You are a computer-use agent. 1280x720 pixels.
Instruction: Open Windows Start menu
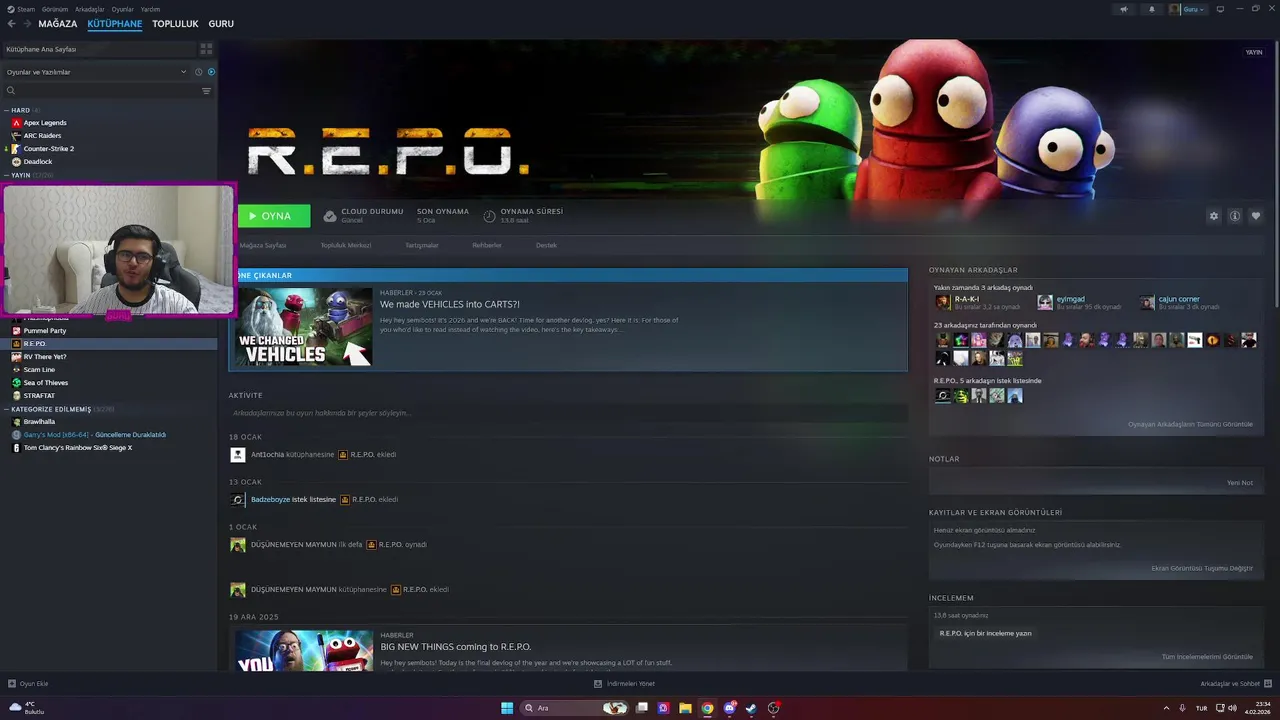coord(507,708)
